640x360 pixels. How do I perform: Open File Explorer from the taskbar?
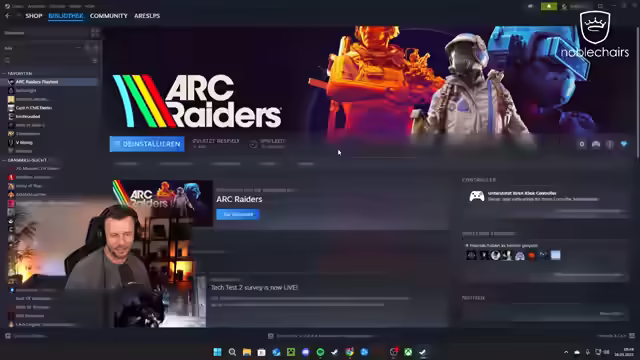[x=247, y=352]
